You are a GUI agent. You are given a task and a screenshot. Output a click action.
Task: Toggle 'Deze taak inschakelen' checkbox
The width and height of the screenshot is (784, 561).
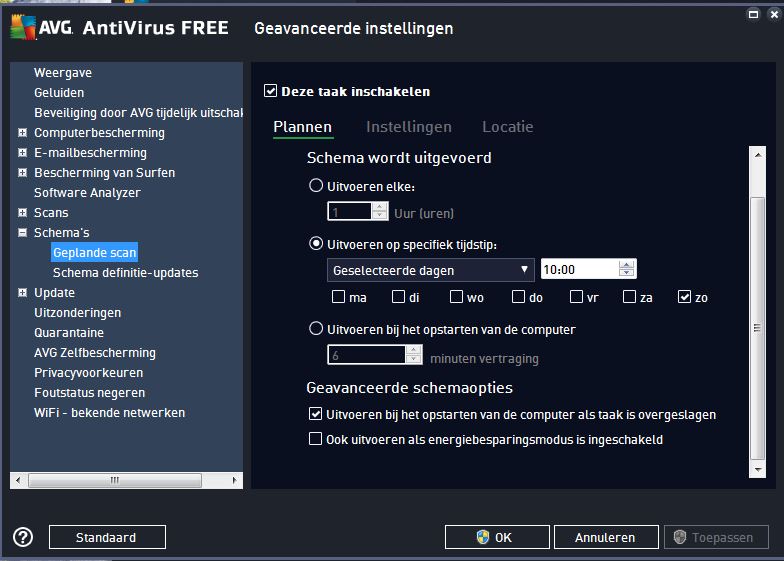coord(270,91)
